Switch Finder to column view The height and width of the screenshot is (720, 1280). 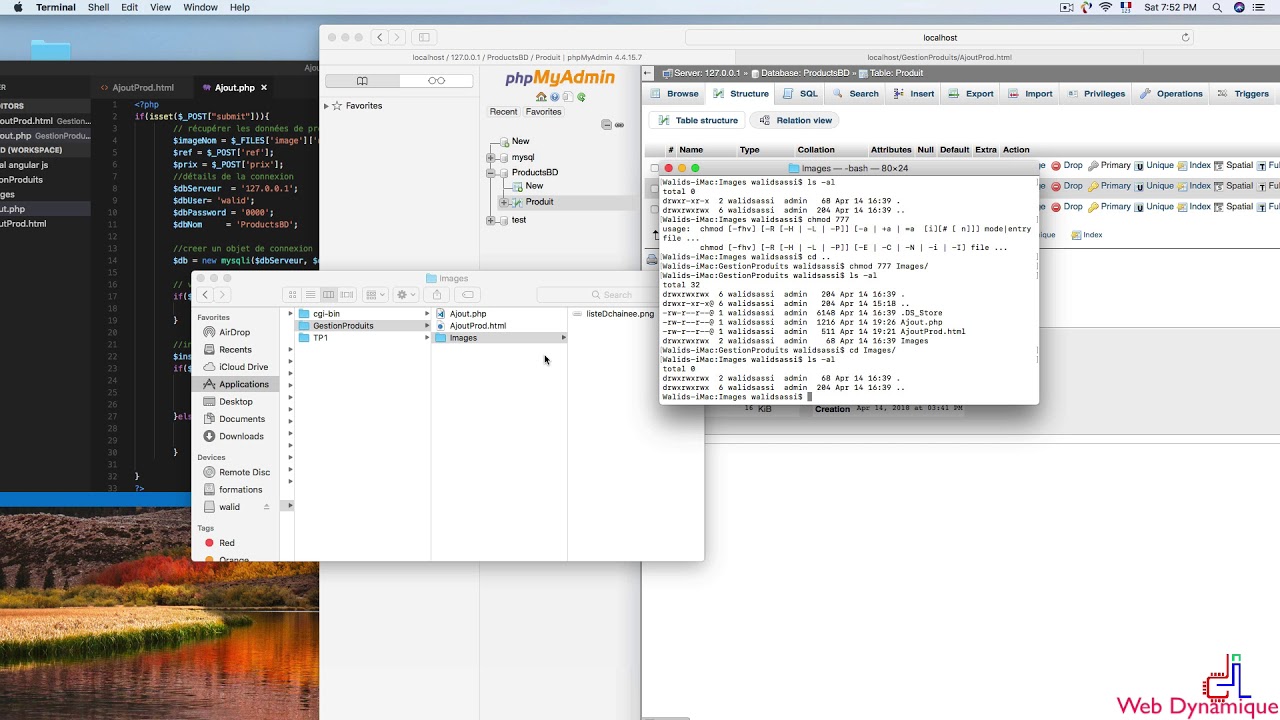point(328,295)
